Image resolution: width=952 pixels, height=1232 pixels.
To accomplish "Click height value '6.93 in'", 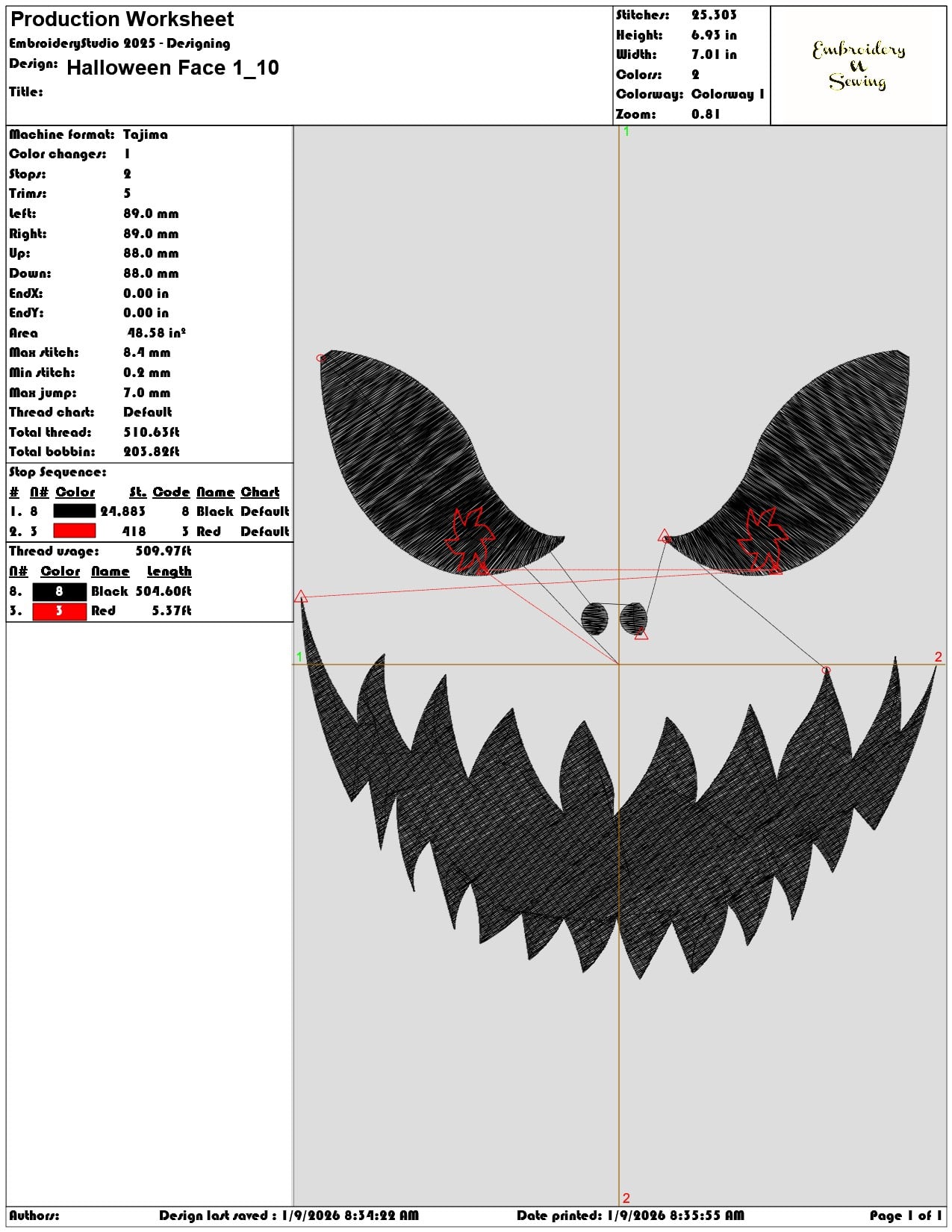I will [714, 35].
